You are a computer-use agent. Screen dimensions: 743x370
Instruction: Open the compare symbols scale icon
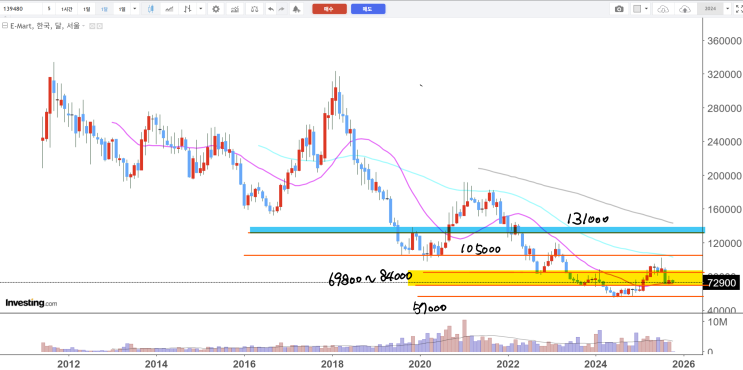coord(255,9)
